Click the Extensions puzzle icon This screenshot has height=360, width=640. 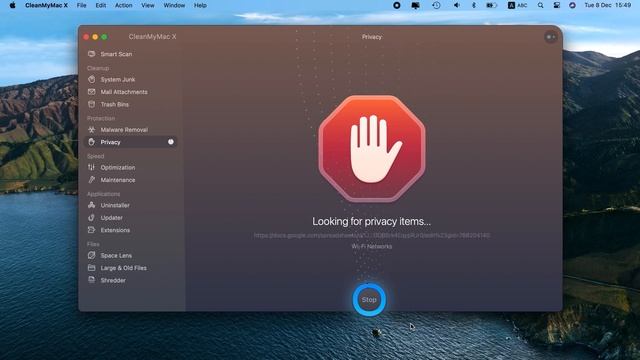pos(91,230)
